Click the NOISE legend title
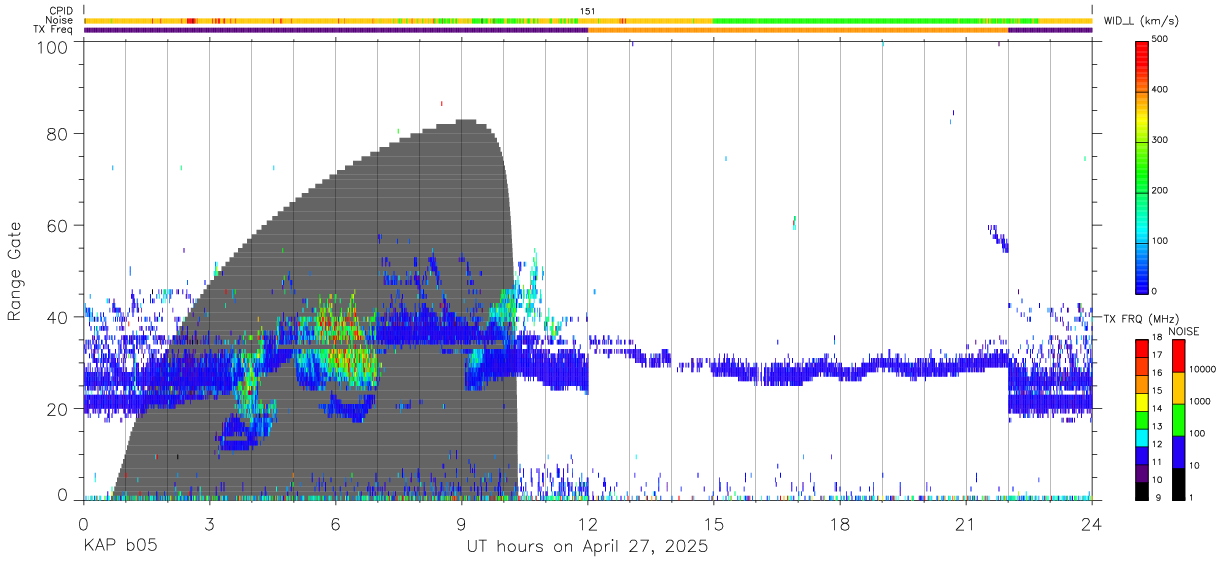 [1184, 331]
